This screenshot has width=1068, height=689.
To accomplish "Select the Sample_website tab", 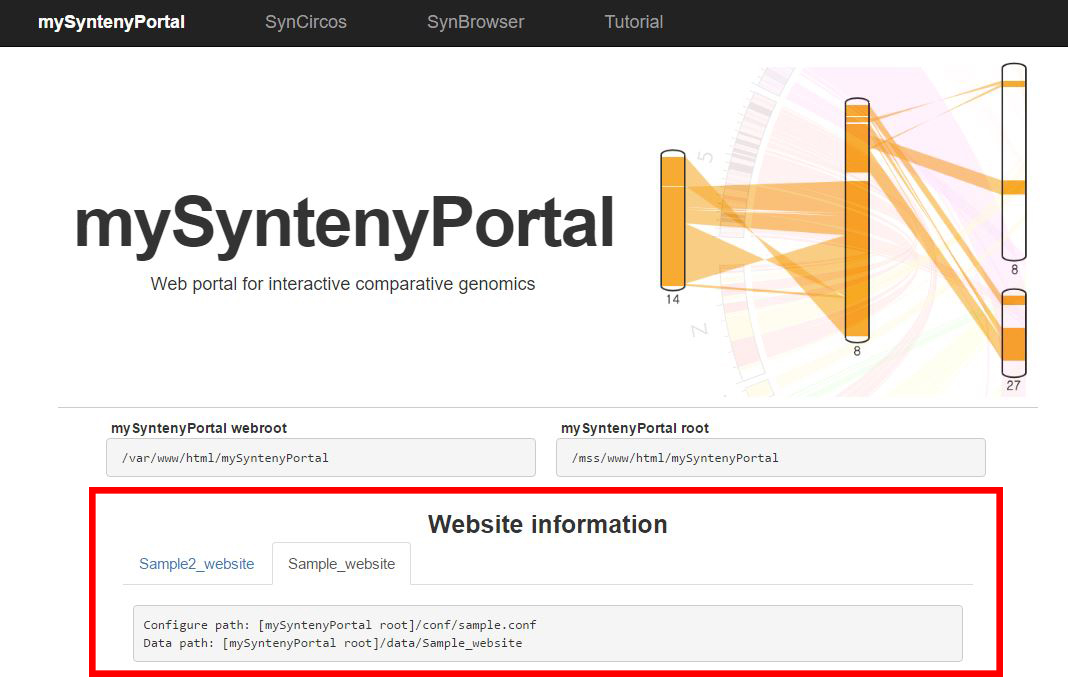I will pos(341,564).
